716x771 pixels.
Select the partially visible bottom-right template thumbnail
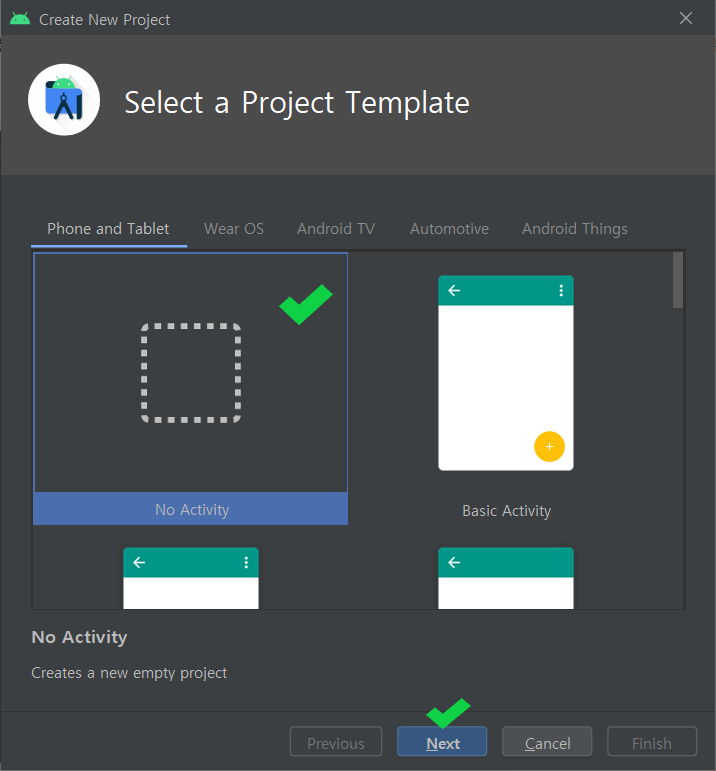(x=506, y=578)
